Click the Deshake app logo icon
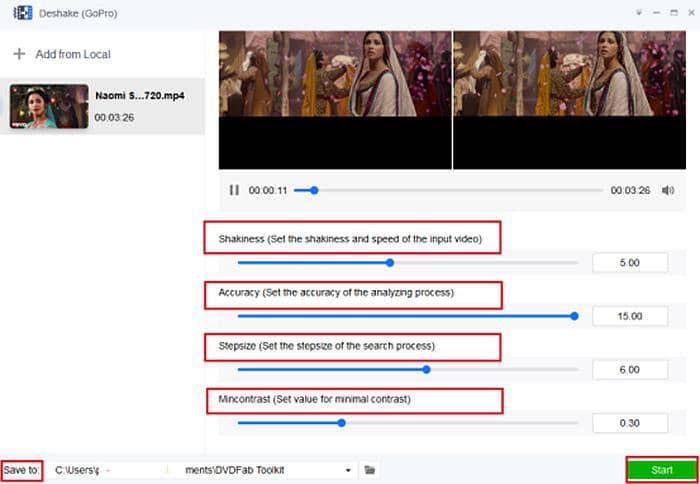Image resolution: width=700 pixels, height=484 pixels. (23, 13)
